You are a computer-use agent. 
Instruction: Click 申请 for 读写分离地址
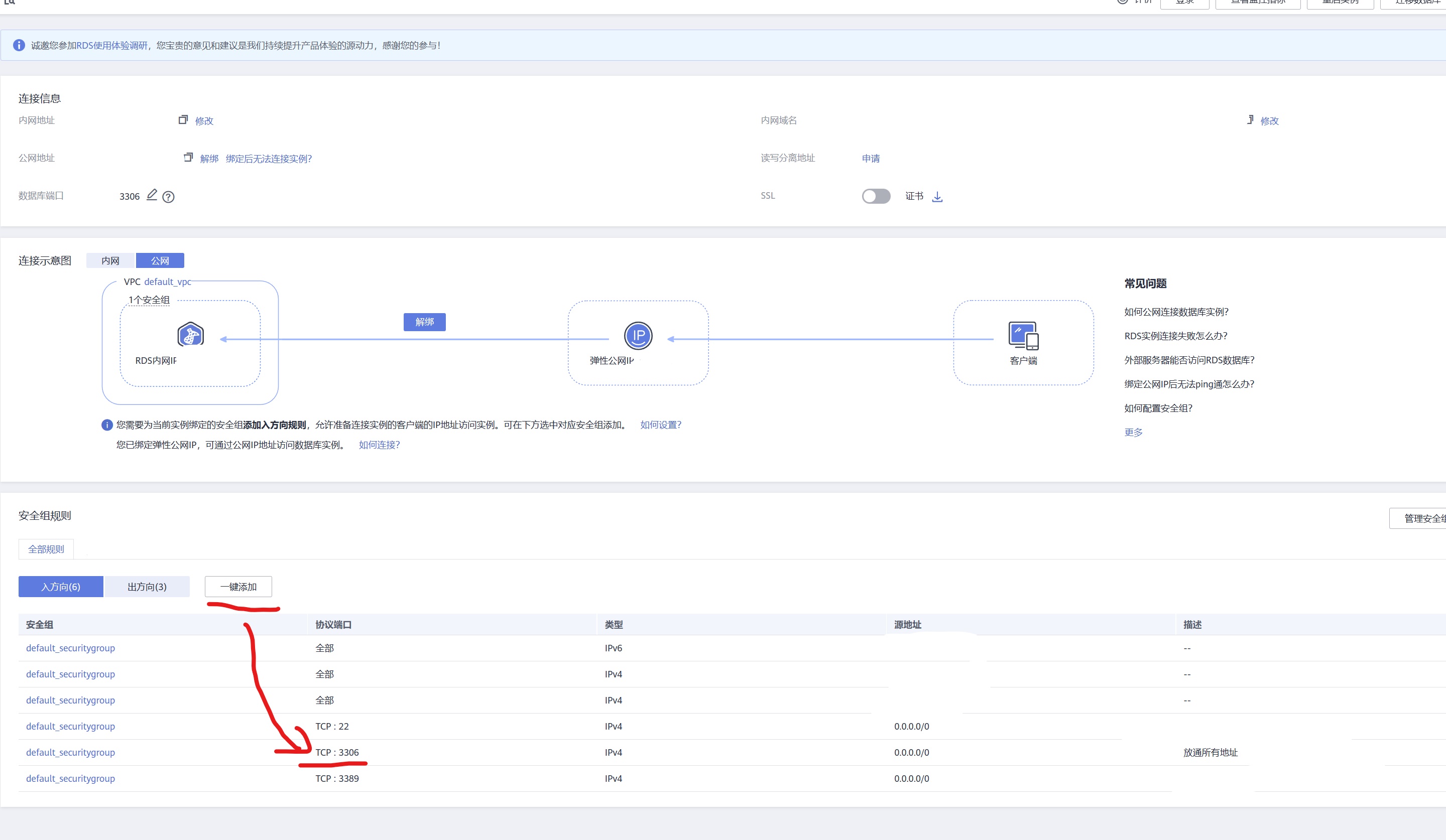pyautogui.click(x=871, y=158)
